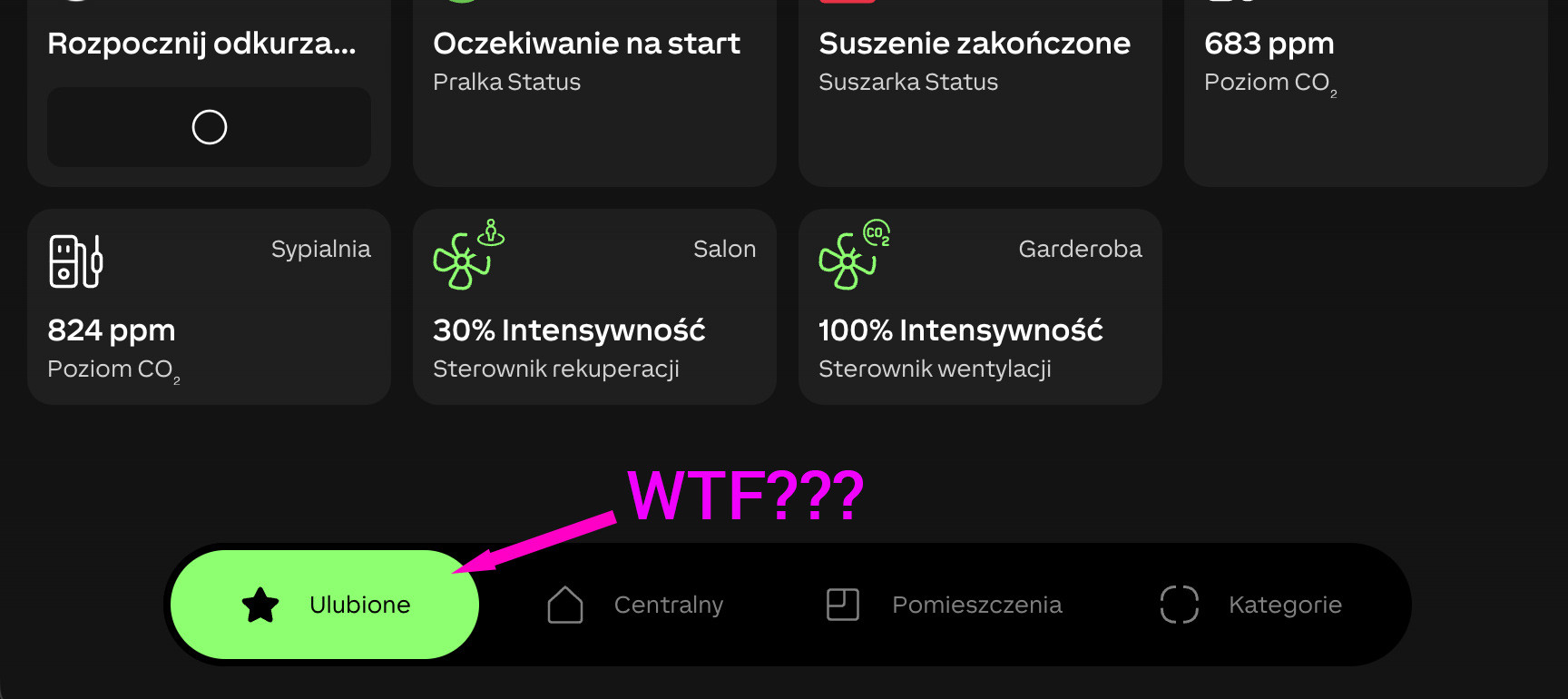Image resolution: width=1568 pixels, height=699 pixels.
Task: Tap the Sterownik wentylacji label
Action: 935,369
